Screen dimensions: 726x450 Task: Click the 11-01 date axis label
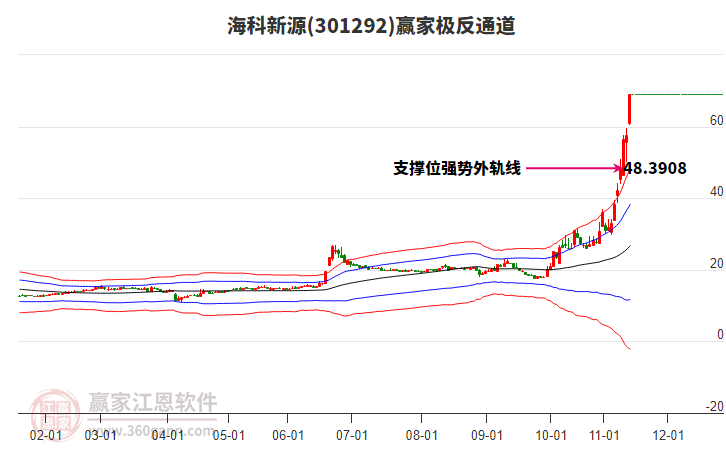[x=604, y=435]
